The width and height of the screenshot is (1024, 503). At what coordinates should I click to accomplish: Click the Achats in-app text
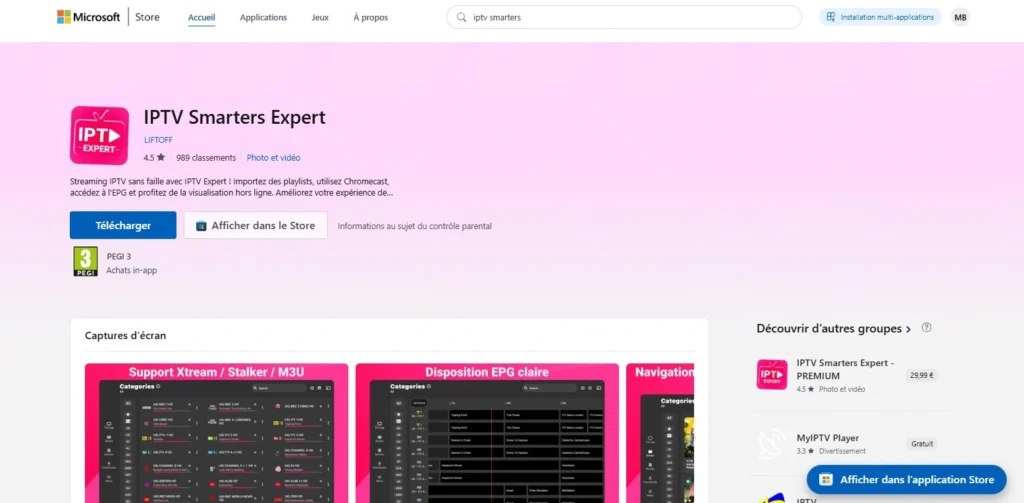[x=131, y=270]
